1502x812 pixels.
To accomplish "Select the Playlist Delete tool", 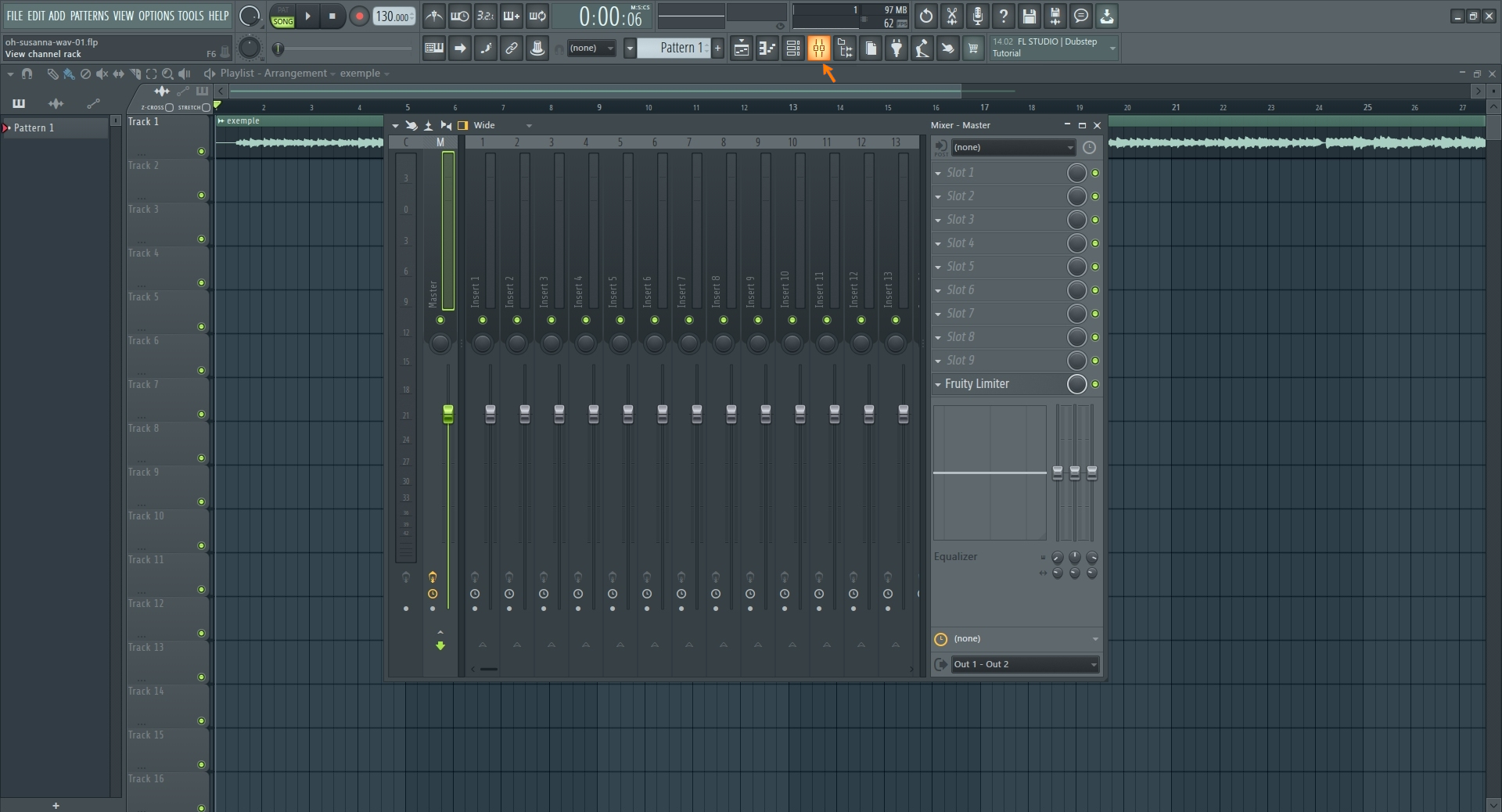I will 85,74.
